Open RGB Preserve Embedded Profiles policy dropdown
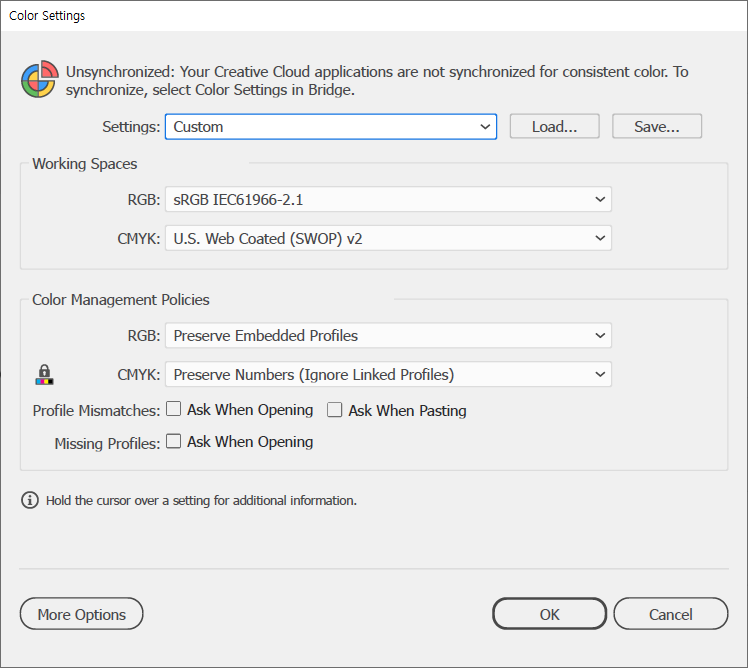The image size is (748, 668). point(388,336)
